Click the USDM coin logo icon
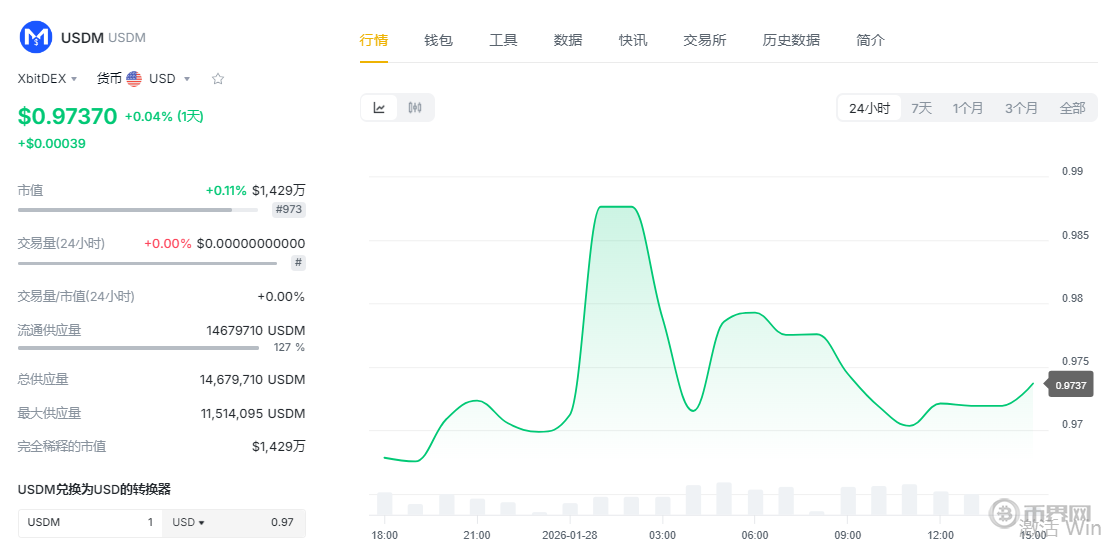Viewport: 1102px width, 541px height. pyautogui.click(x=36, y=38)
